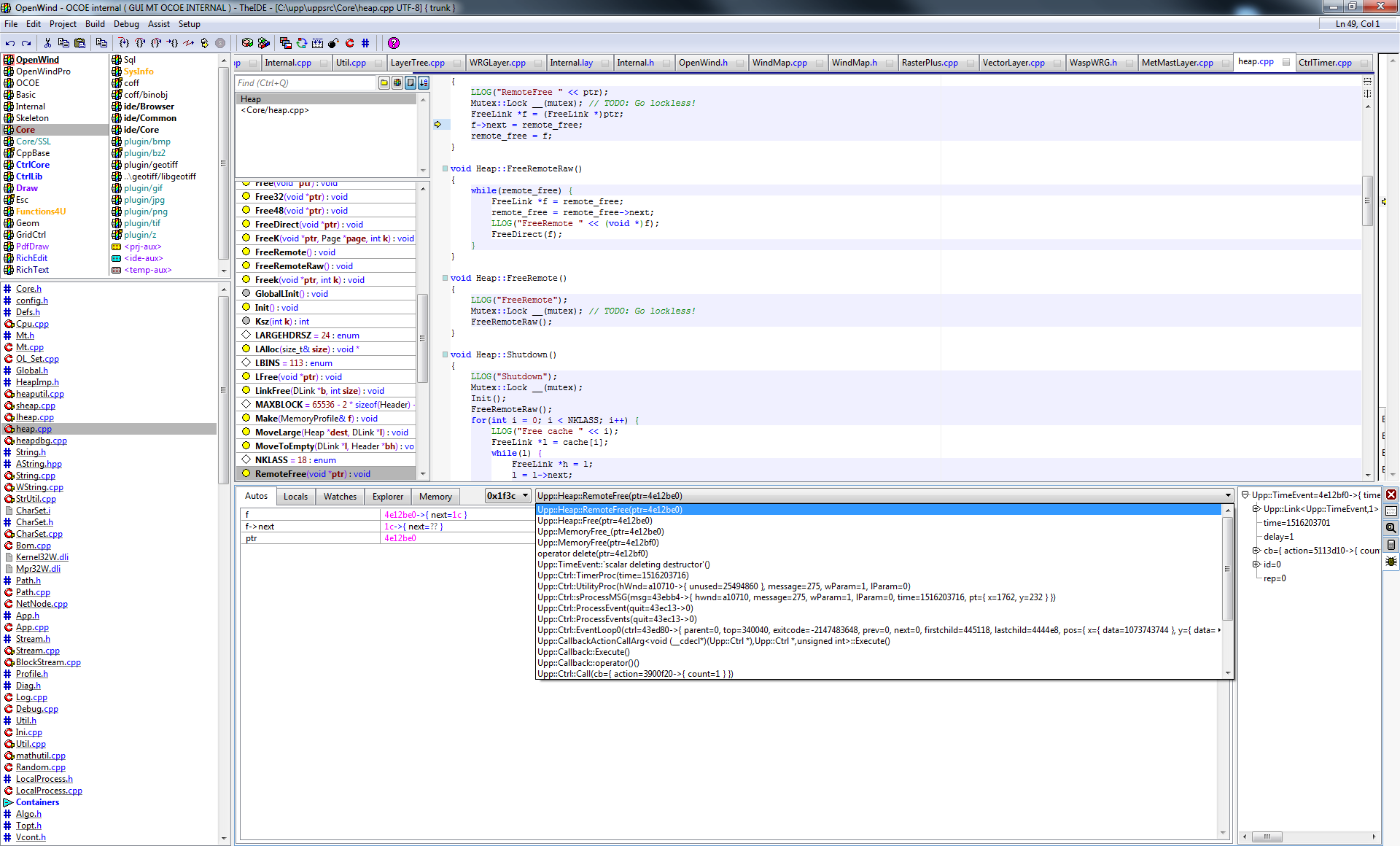Open help with magenta question icon

(x=394, y=43)
